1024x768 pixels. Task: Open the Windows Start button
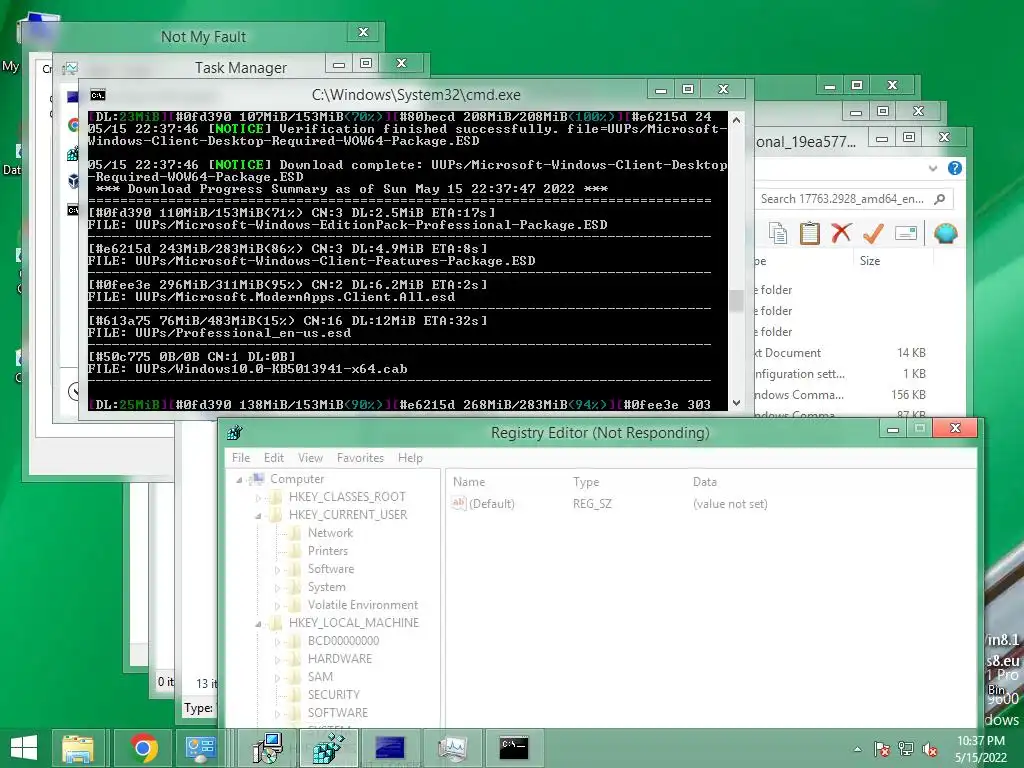pos(24,748)
